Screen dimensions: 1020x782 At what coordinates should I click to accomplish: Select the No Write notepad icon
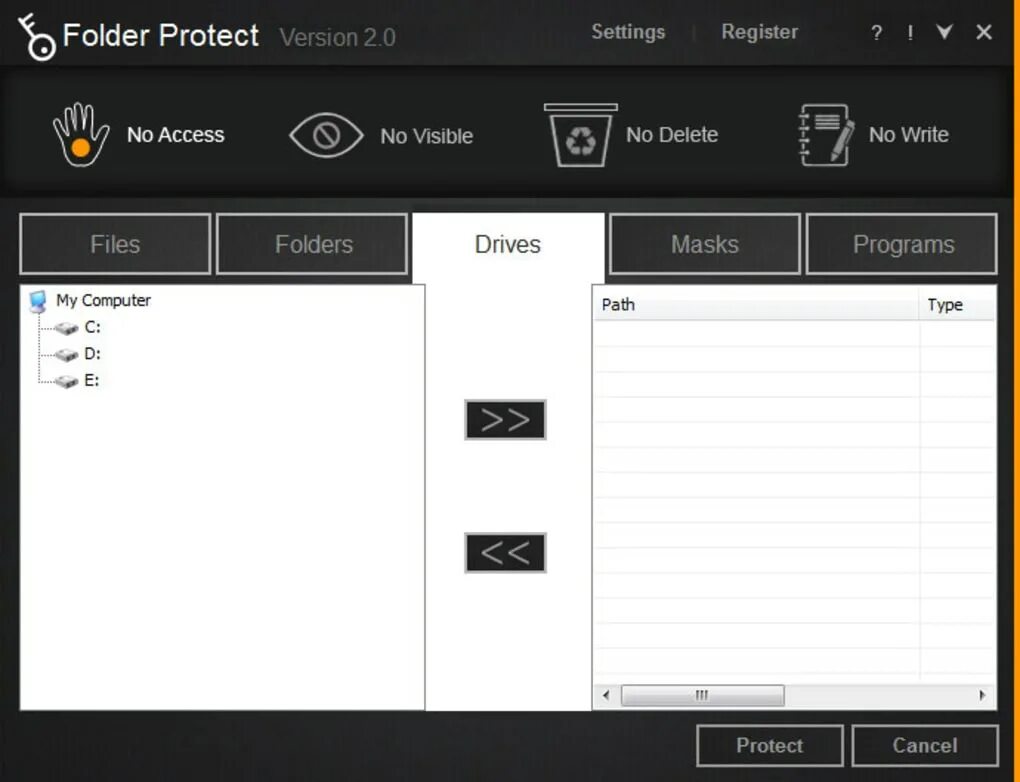825,135
